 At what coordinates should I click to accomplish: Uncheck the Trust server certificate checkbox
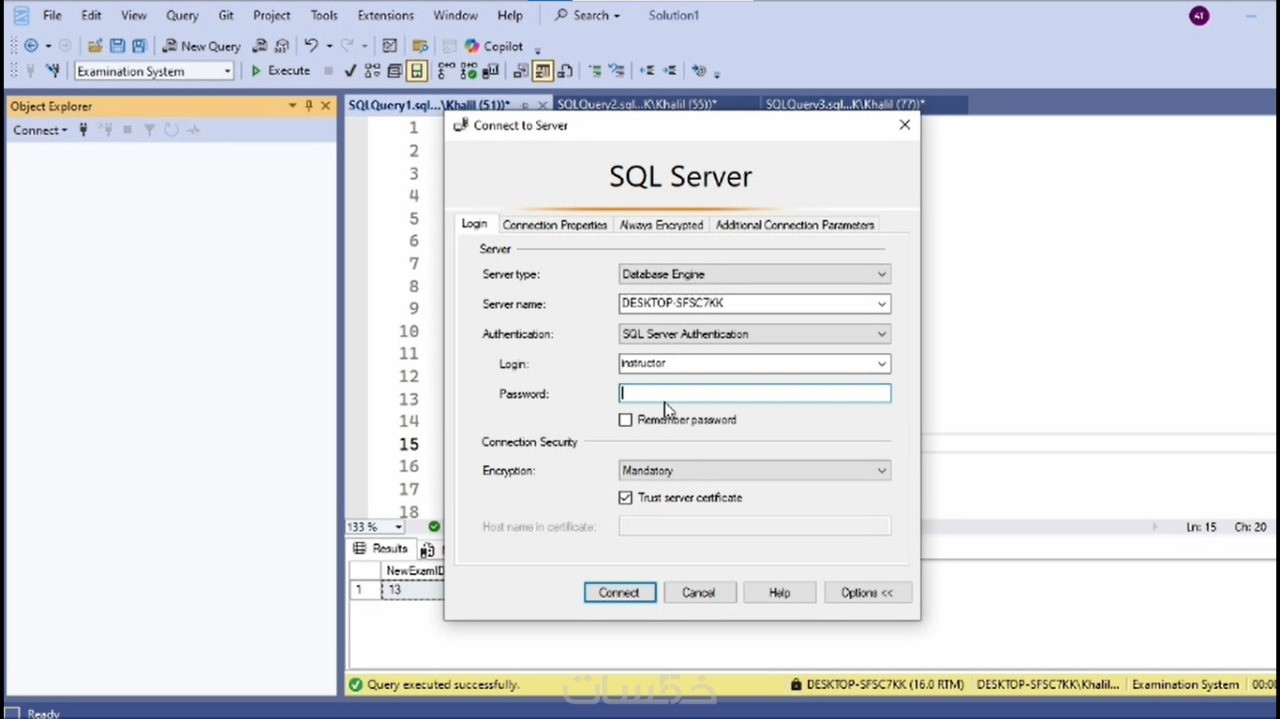[x=626, y=497]
